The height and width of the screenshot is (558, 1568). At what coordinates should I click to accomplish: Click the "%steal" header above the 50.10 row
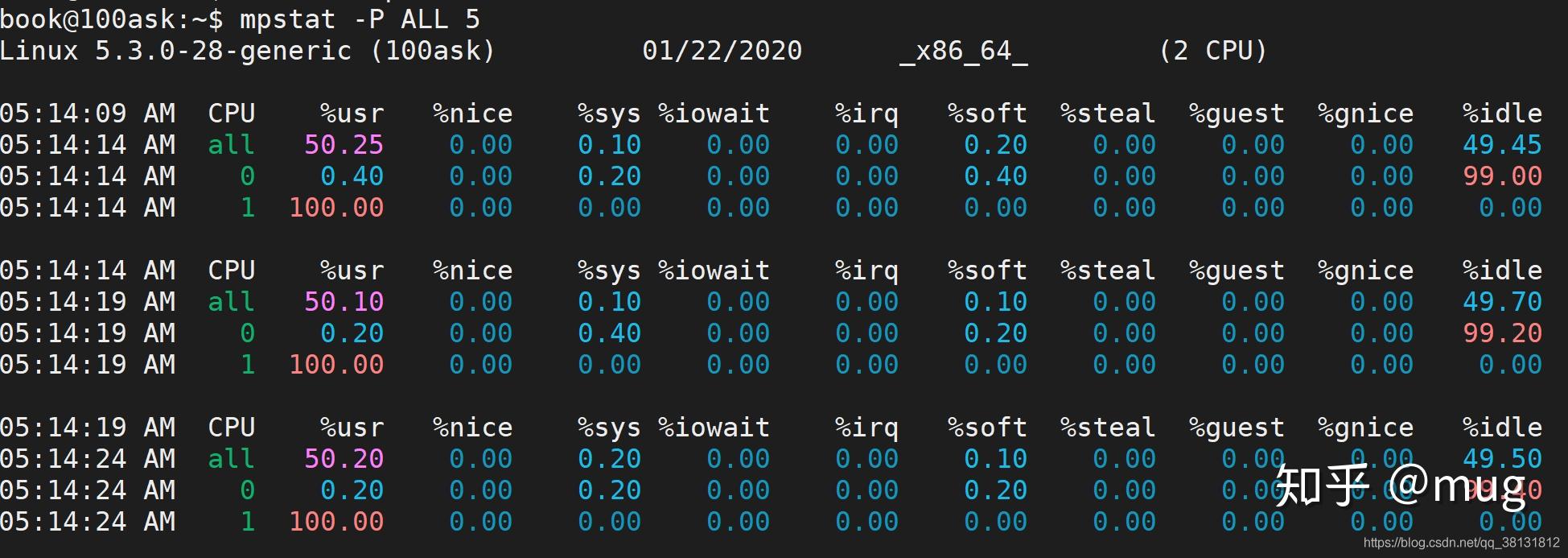coord(1109,271)
